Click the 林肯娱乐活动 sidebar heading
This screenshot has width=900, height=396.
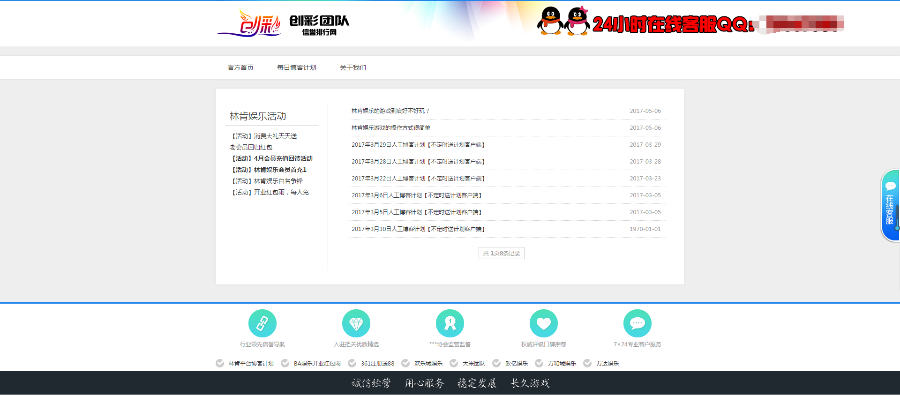pyautogui.click(x=258, y=116)
